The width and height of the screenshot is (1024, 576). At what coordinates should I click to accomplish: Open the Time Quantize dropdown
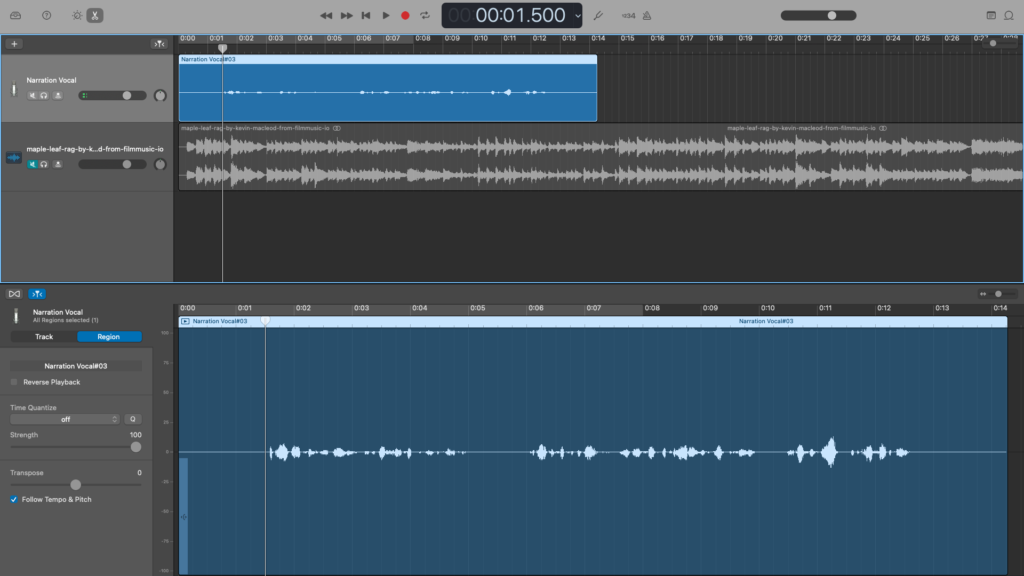[x=65, y=419]
